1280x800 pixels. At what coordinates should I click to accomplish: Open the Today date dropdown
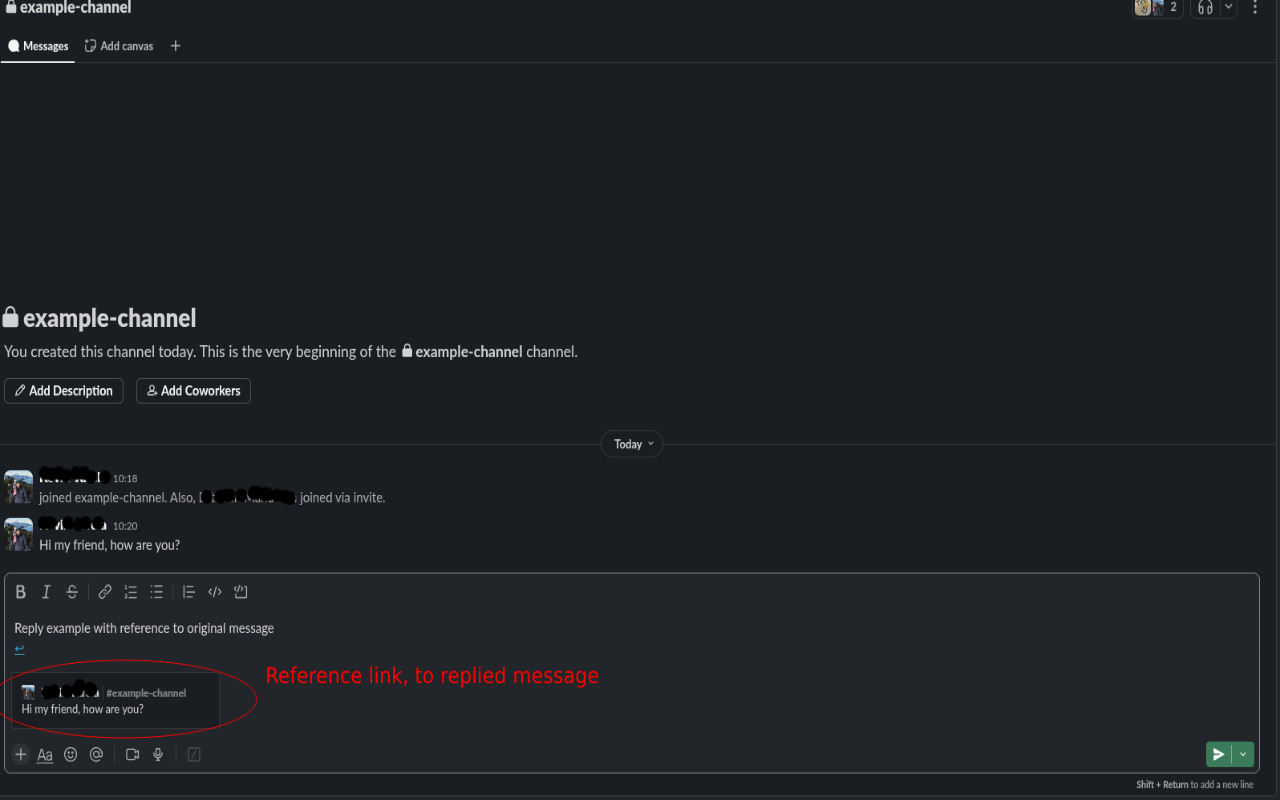click(632, 444)
